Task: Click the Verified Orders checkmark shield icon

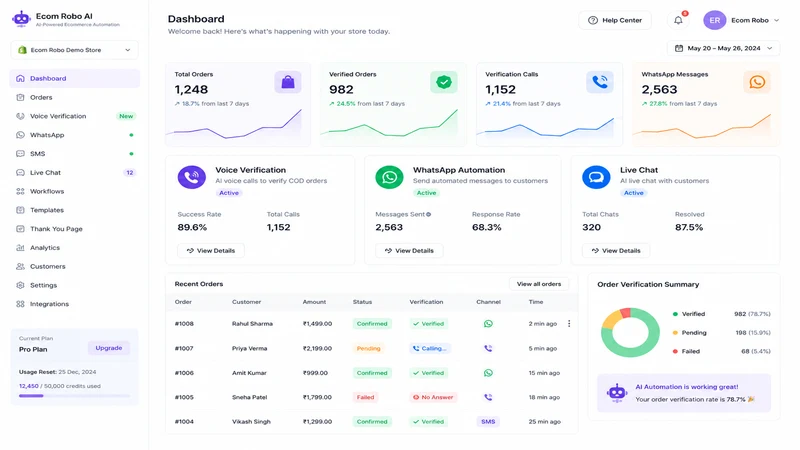Action: coord(443,82)
